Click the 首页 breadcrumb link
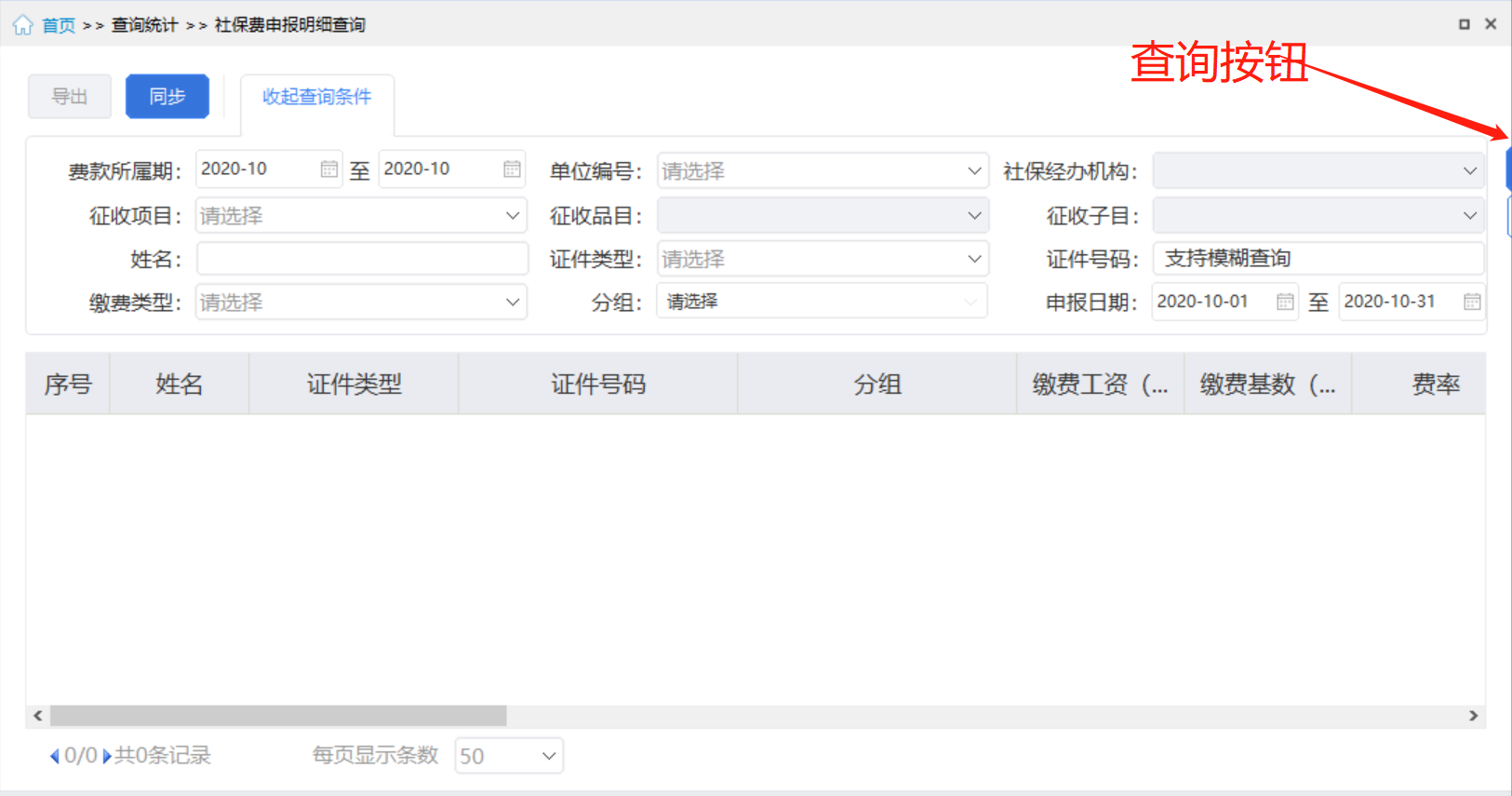This screenshot has width=1512, height=796. click(x=59, y=25)
